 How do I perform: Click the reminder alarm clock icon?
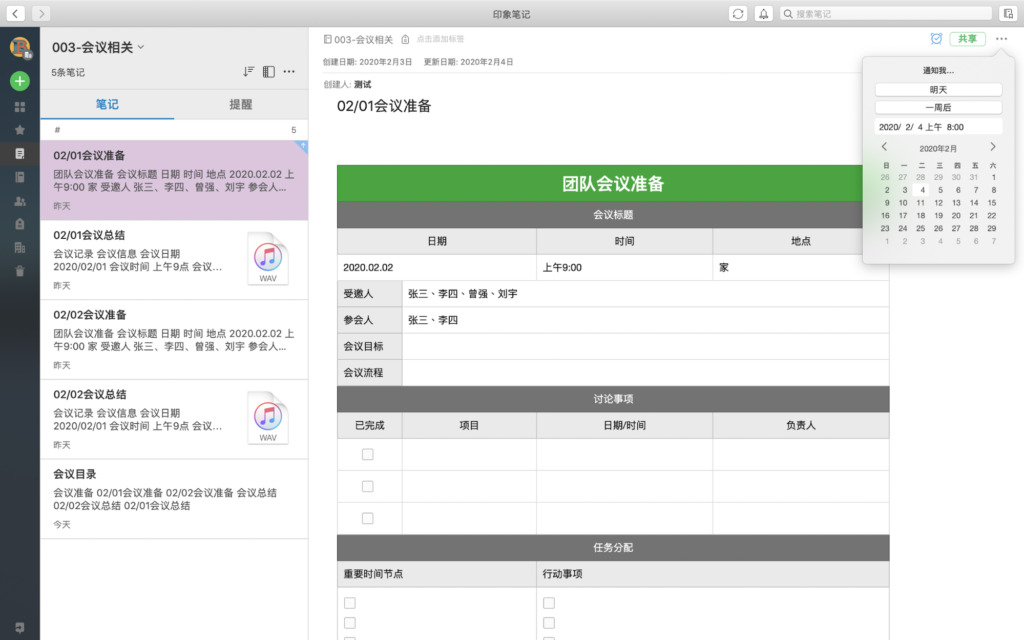[936, 39]
